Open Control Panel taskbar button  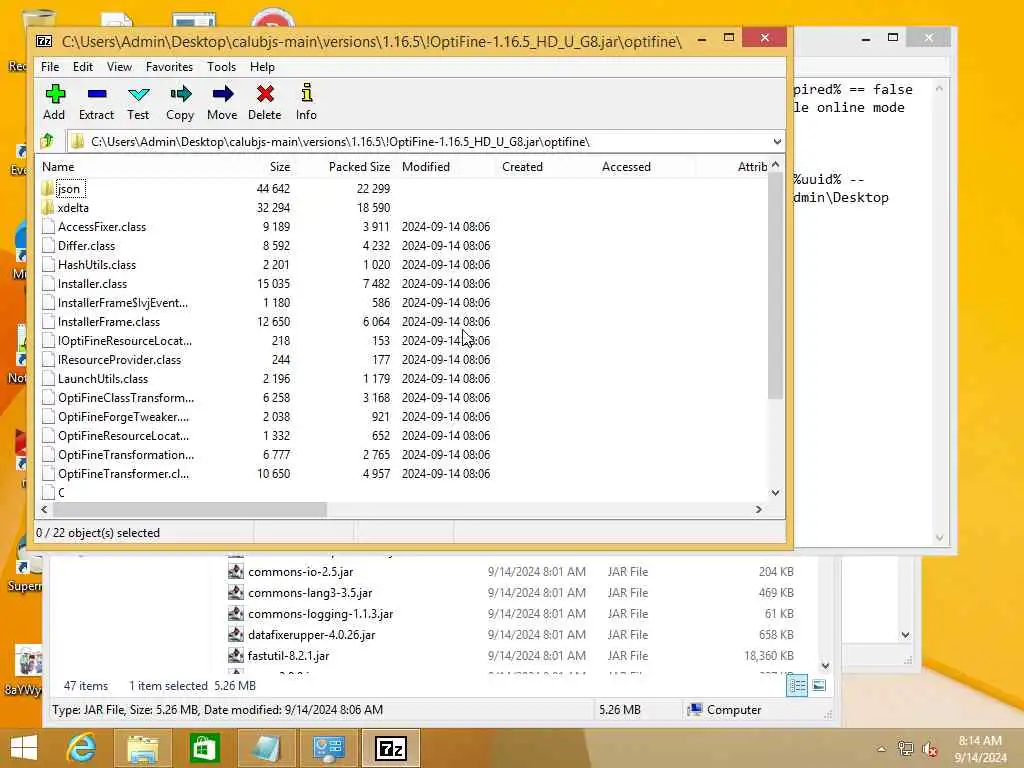point(328,748)
